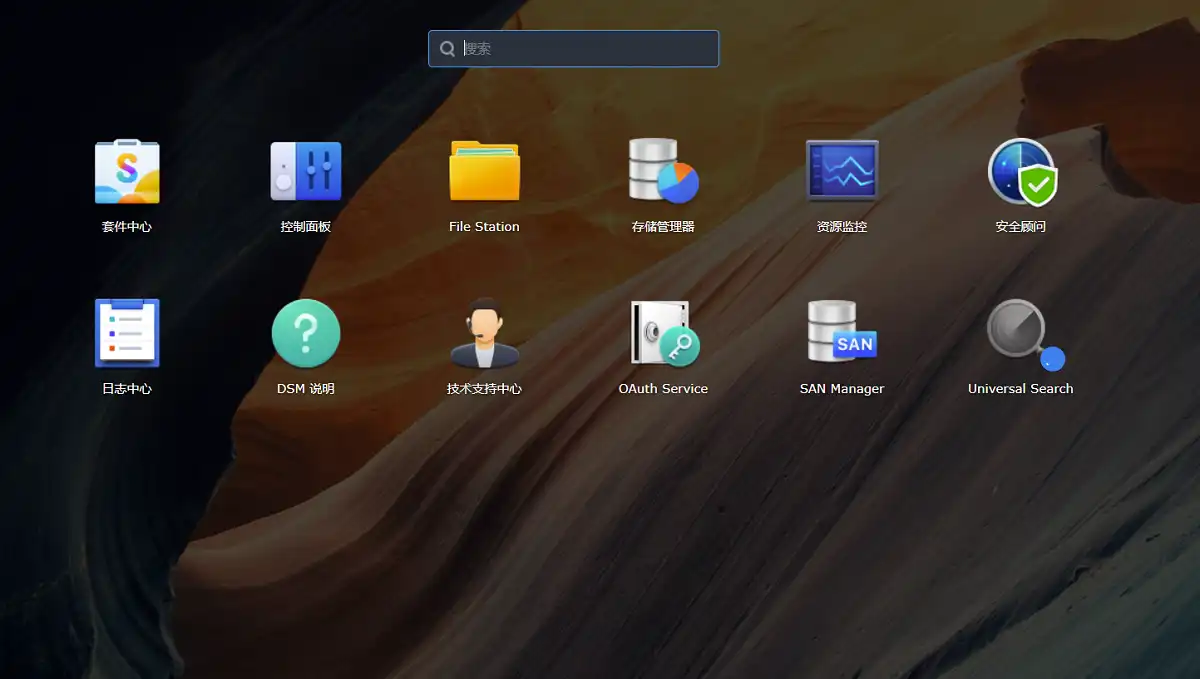The image size is (1200, 679).
Task: Click inside the 搜索 search field
Action: point(585,48)
